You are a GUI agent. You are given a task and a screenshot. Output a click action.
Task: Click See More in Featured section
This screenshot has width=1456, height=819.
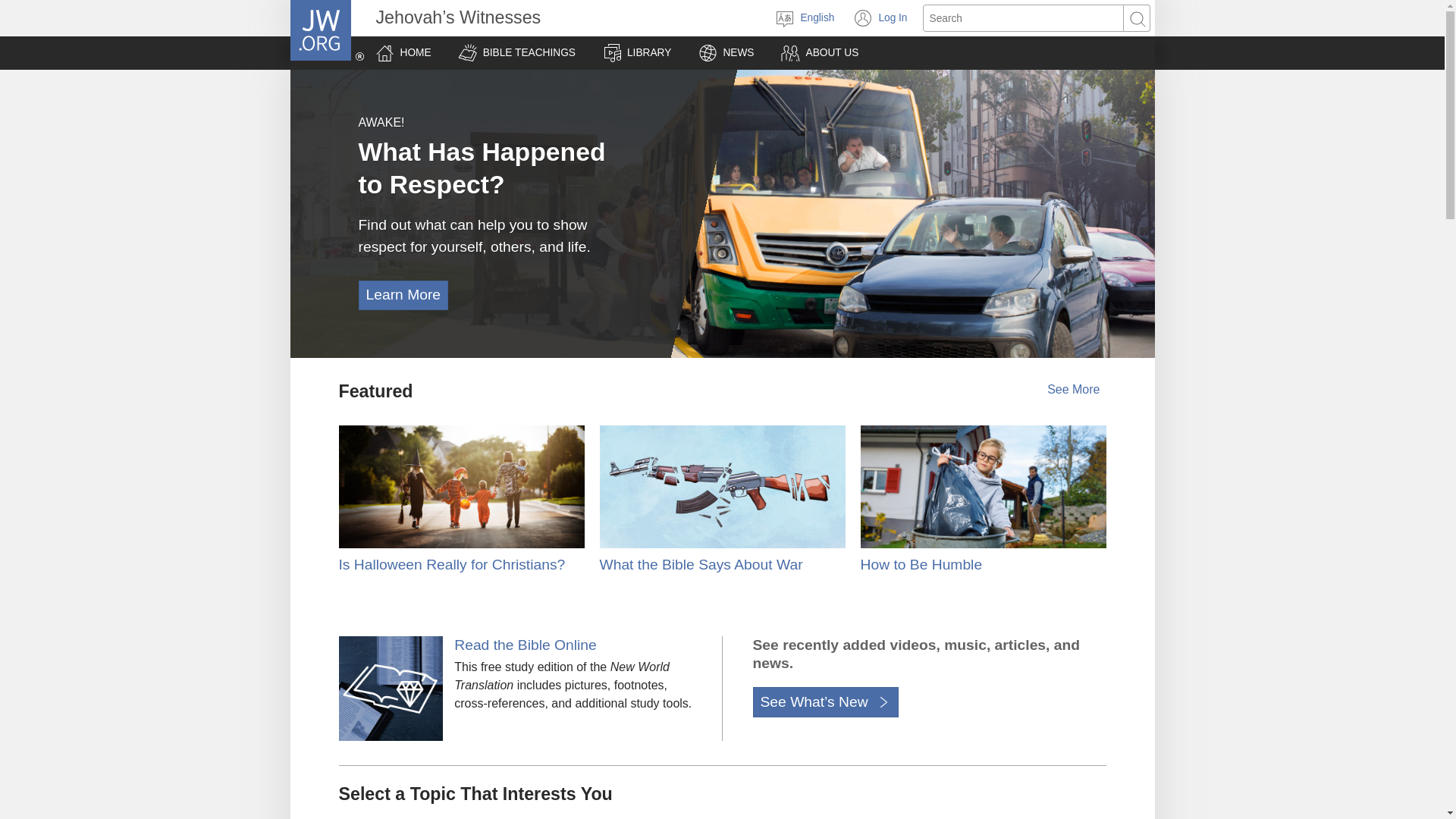(x=1073, y=390)
